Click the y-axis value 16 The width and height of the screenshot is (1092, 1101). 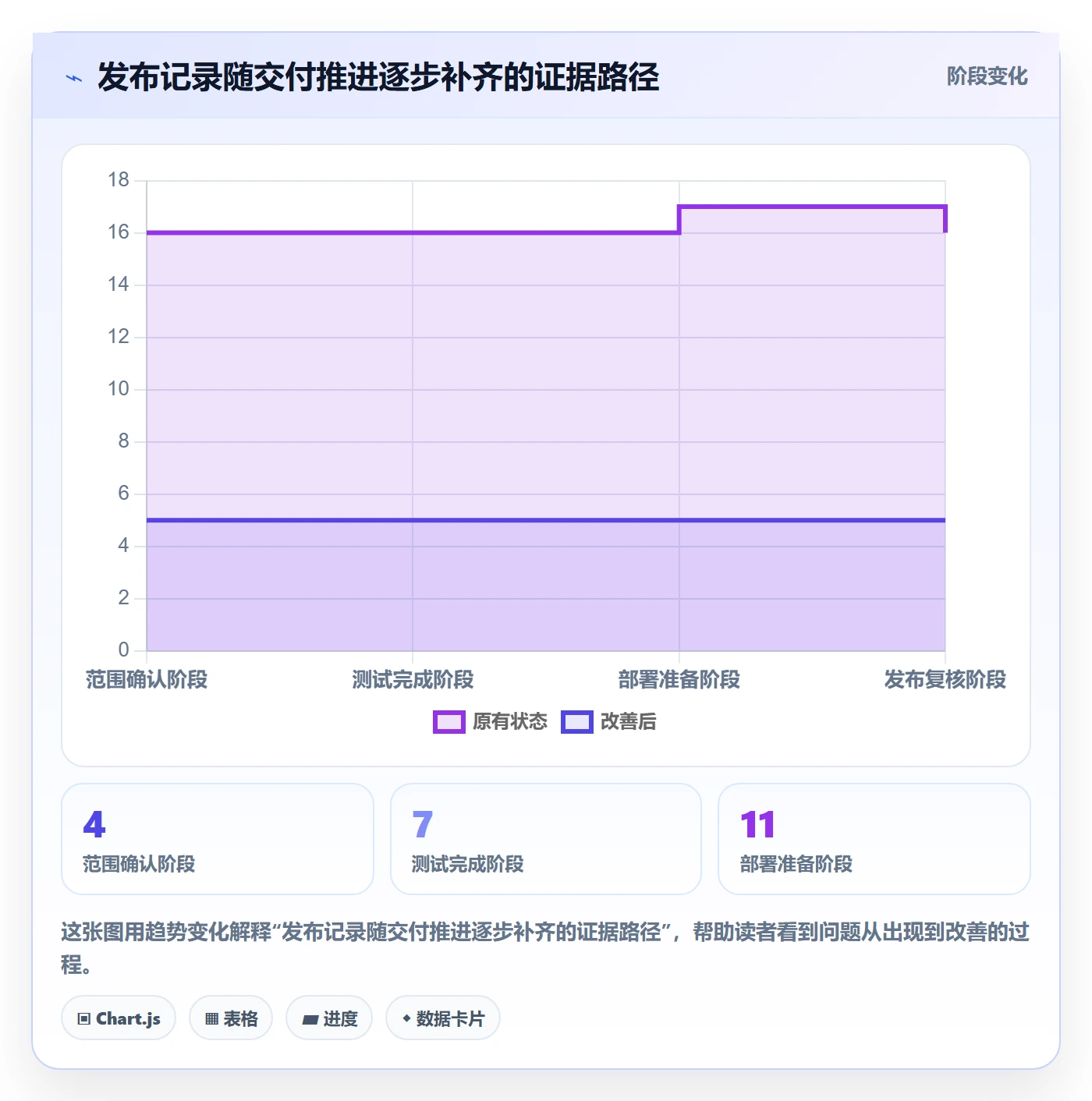(119, 232)
